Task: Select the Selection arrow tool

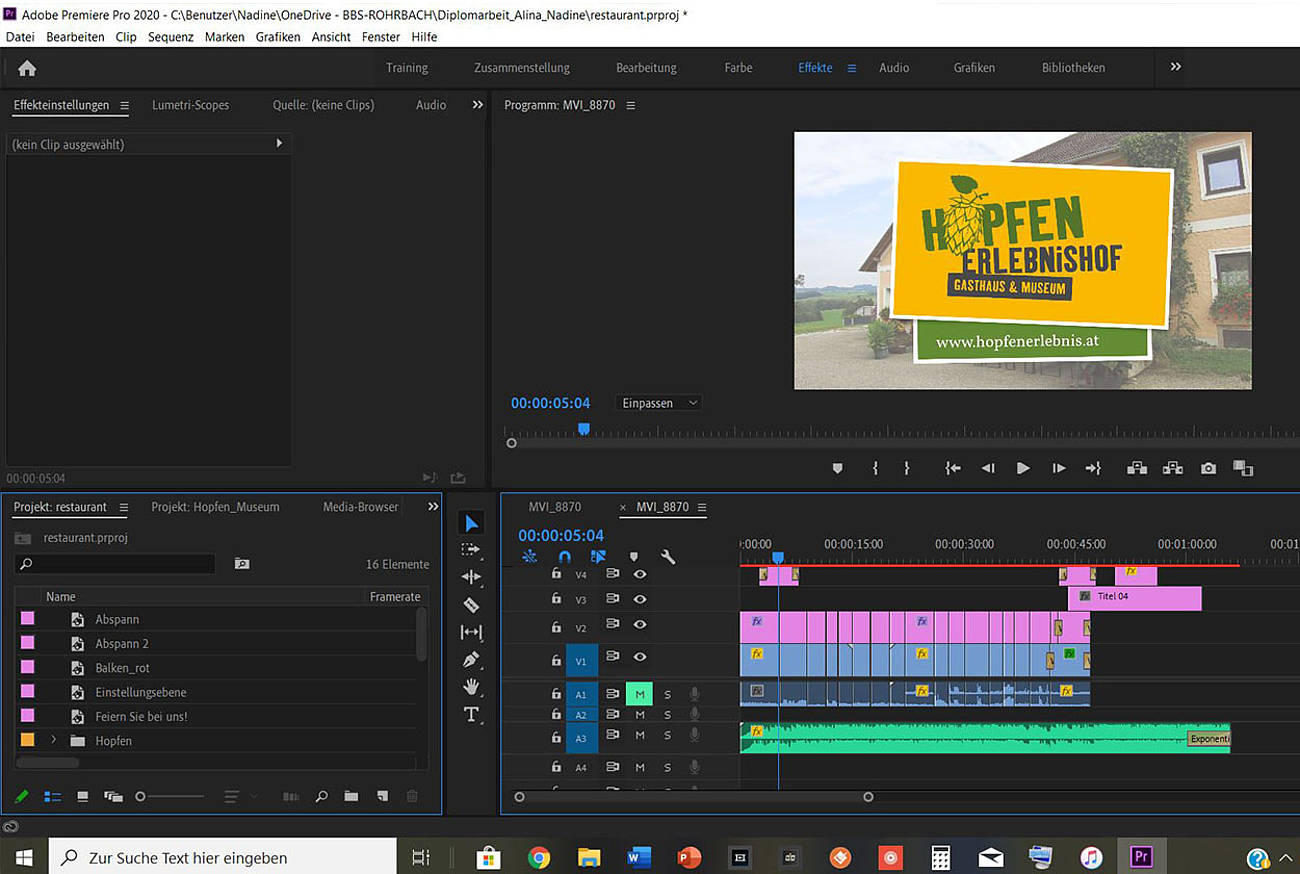Action: coord(472,523)
